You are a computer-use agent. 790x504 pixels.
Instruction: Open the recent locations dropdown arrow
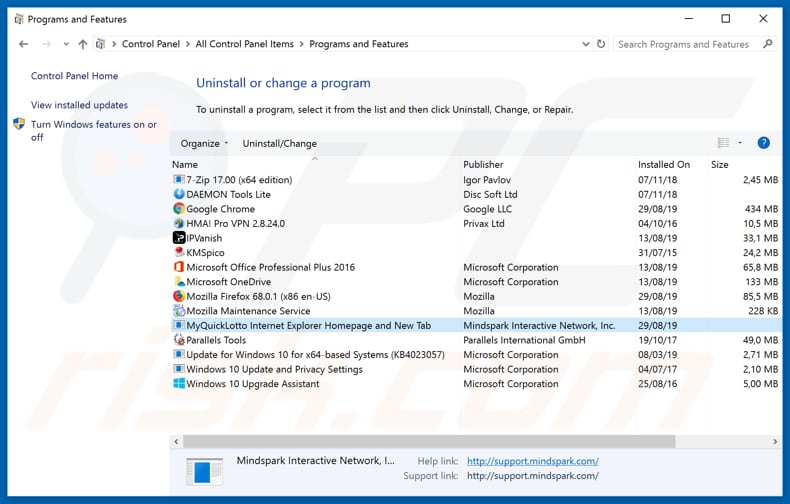66,44
